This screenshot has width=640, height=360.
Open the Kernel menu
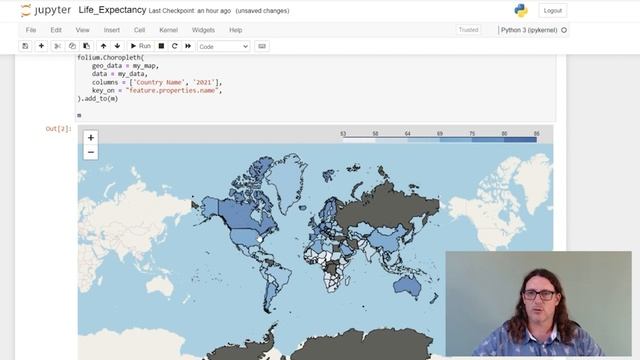(x=168, y=30)
